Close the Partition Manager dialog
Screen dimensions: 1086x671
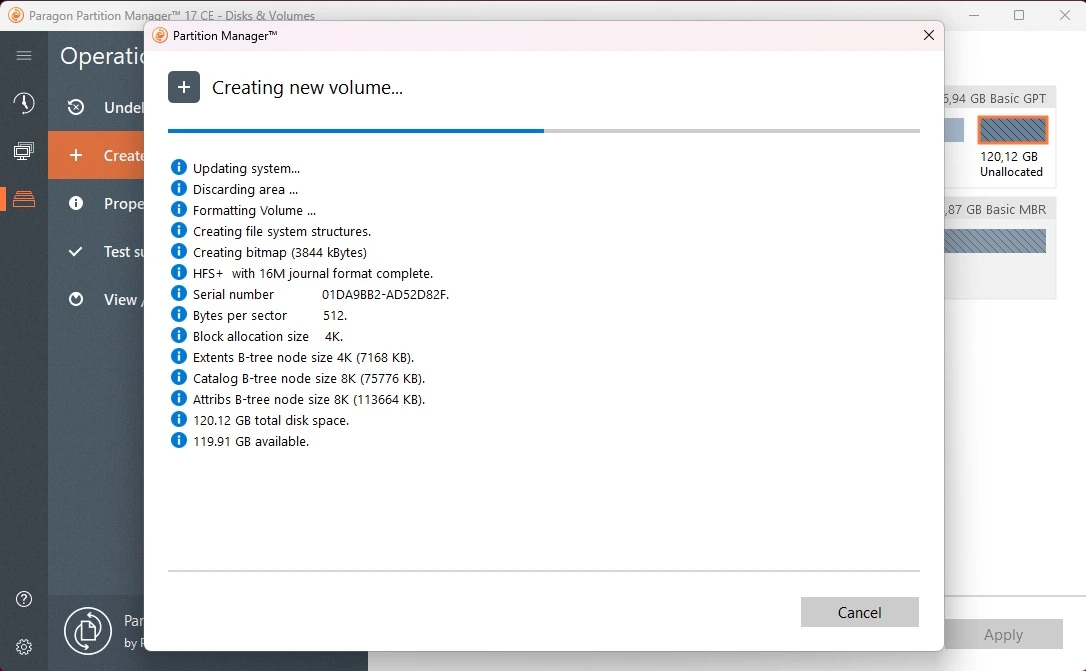[929, 35]
